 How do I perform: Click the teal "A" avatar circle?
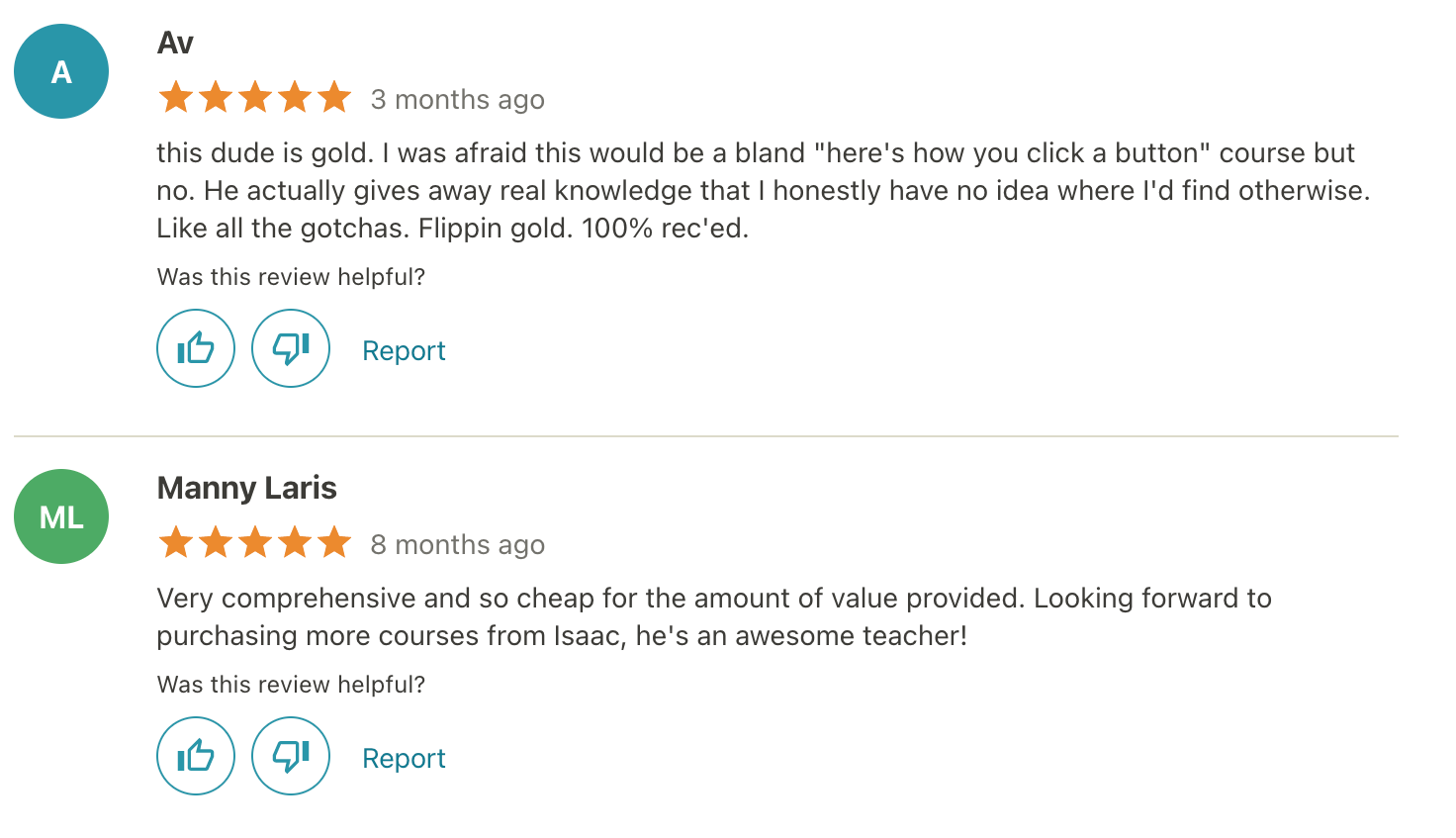tap(61, 71)
